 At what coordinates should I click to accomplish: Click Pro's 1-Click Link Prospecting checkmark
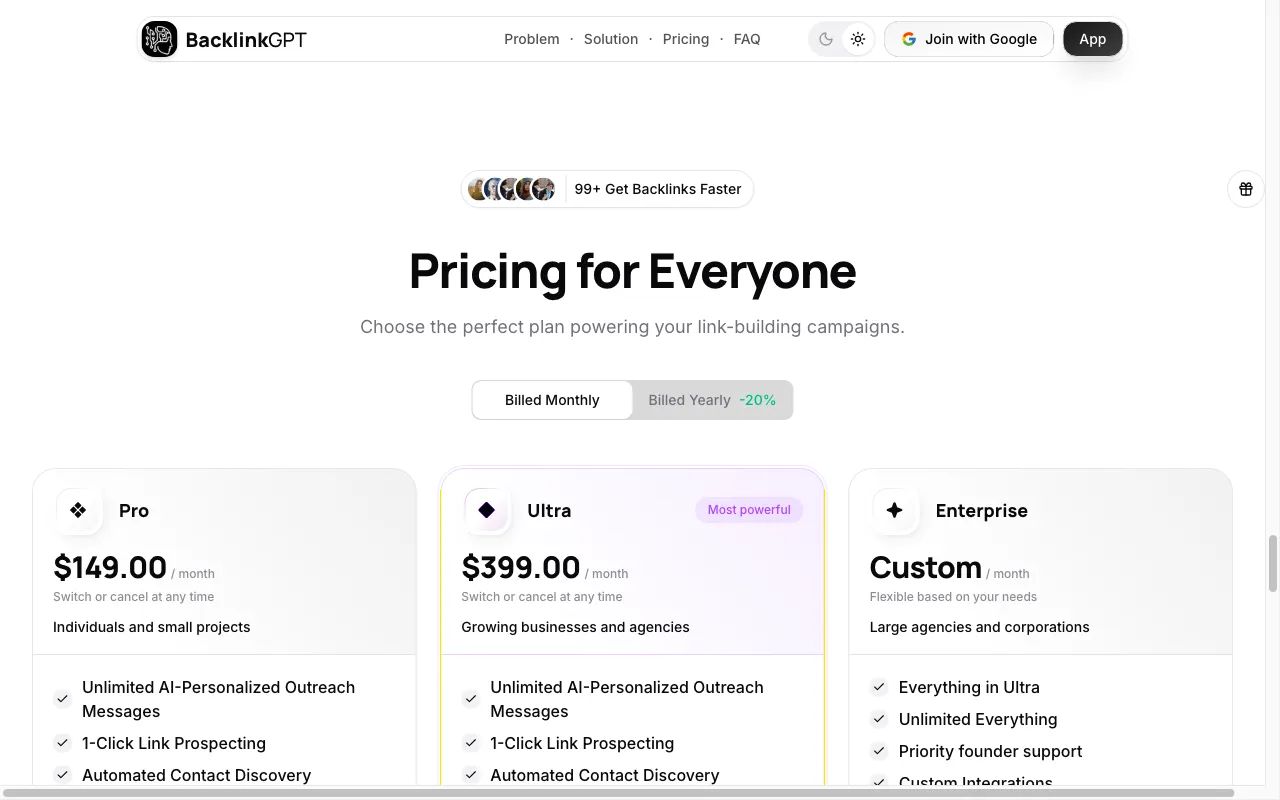[x=62, y=743]
